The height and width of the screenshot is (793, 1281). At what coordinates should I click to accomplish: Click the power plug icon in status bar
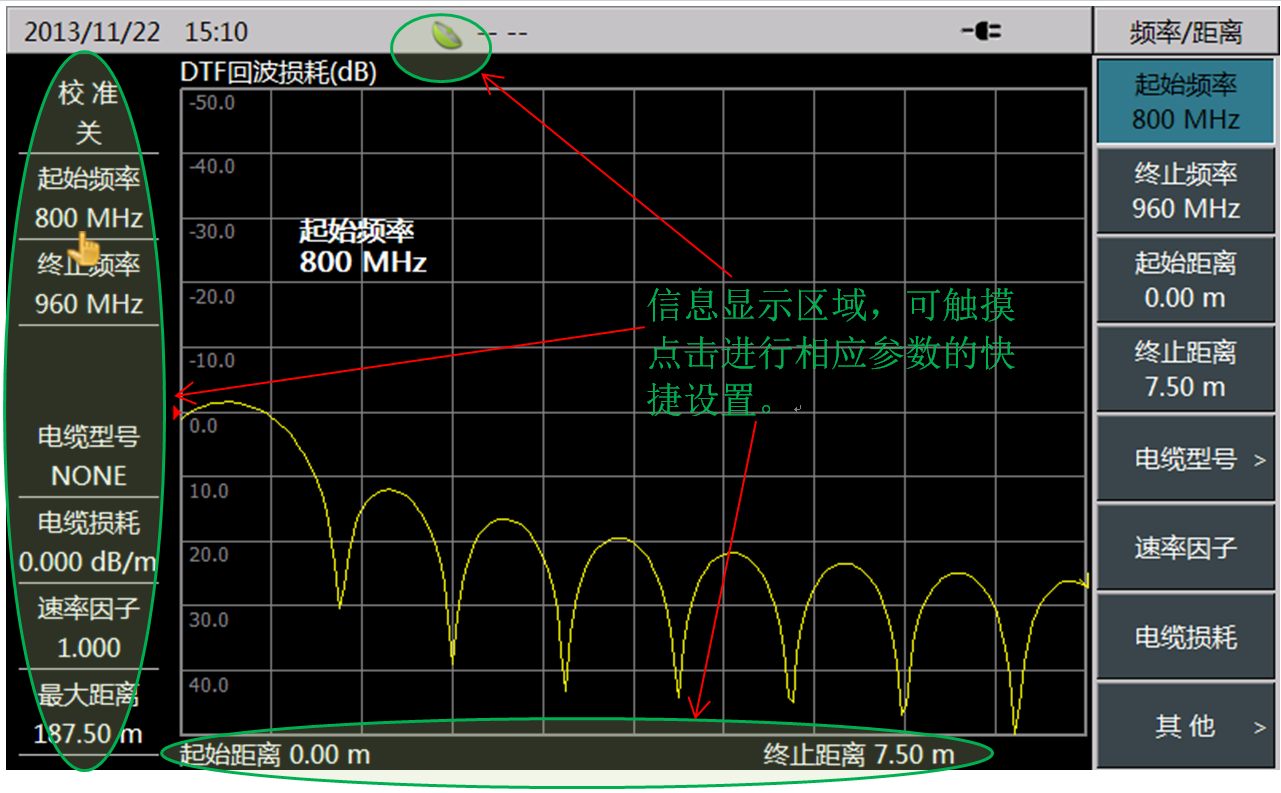[x=981, y=32]
